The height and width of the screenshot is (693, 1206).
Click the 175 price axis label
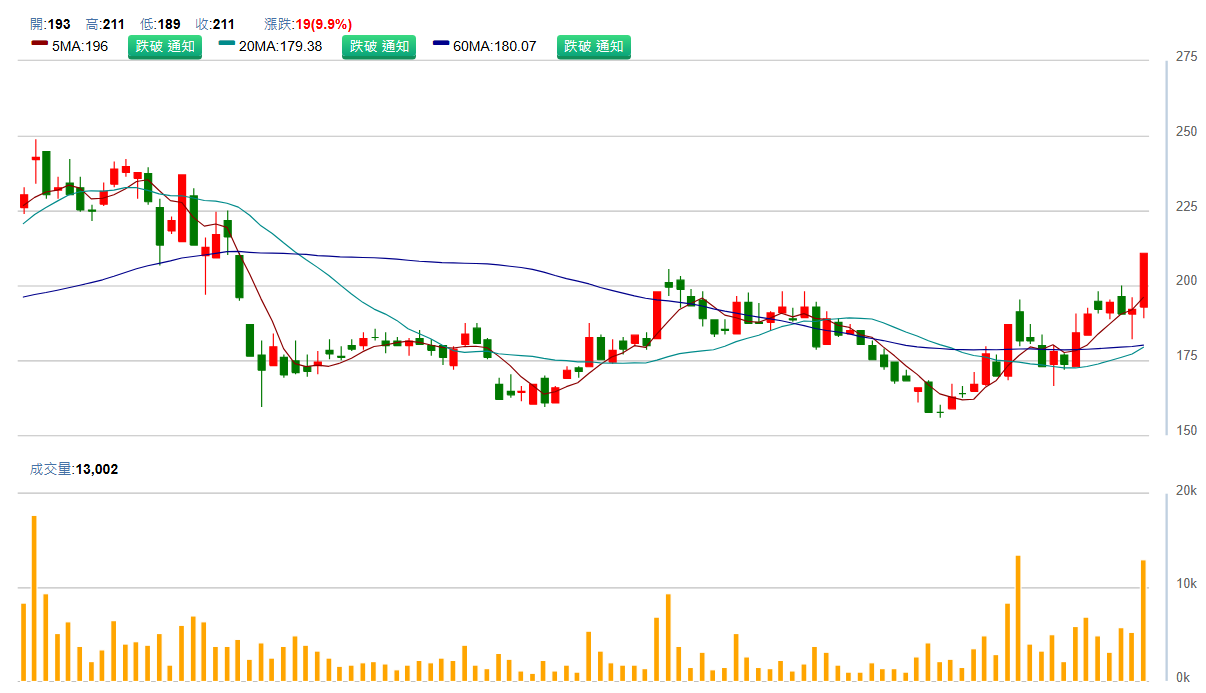pyautogui.click(x=1187, y=356)
